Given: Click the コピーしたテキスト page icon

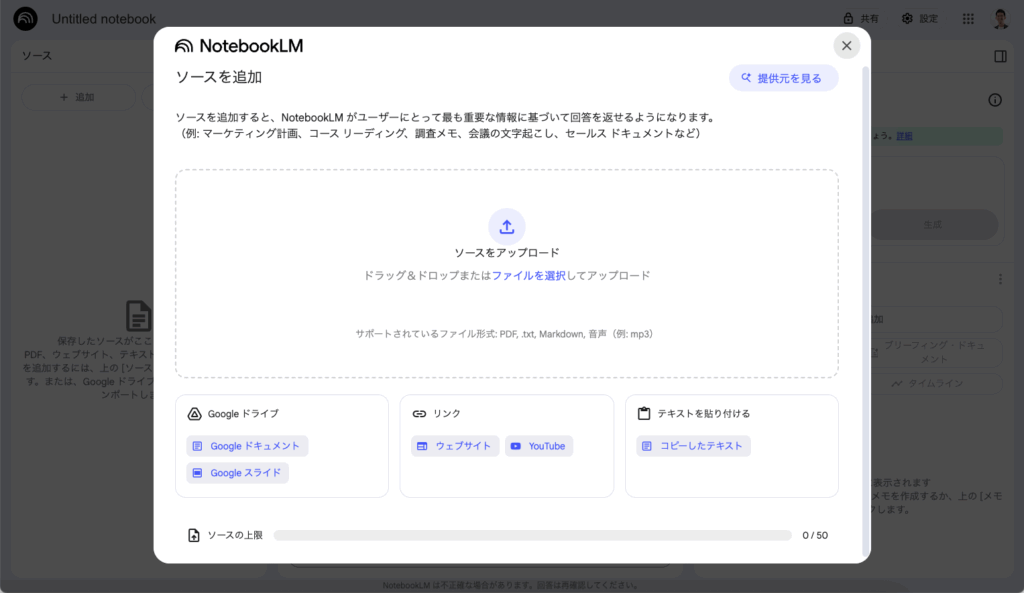Looking at the screenshot, I should (647, 446).
